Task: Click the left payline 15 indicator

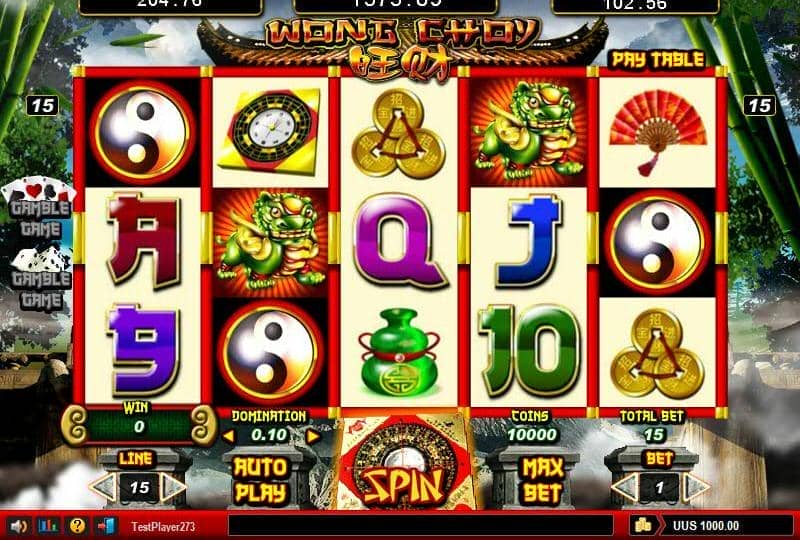Action: tap(42, 106)
